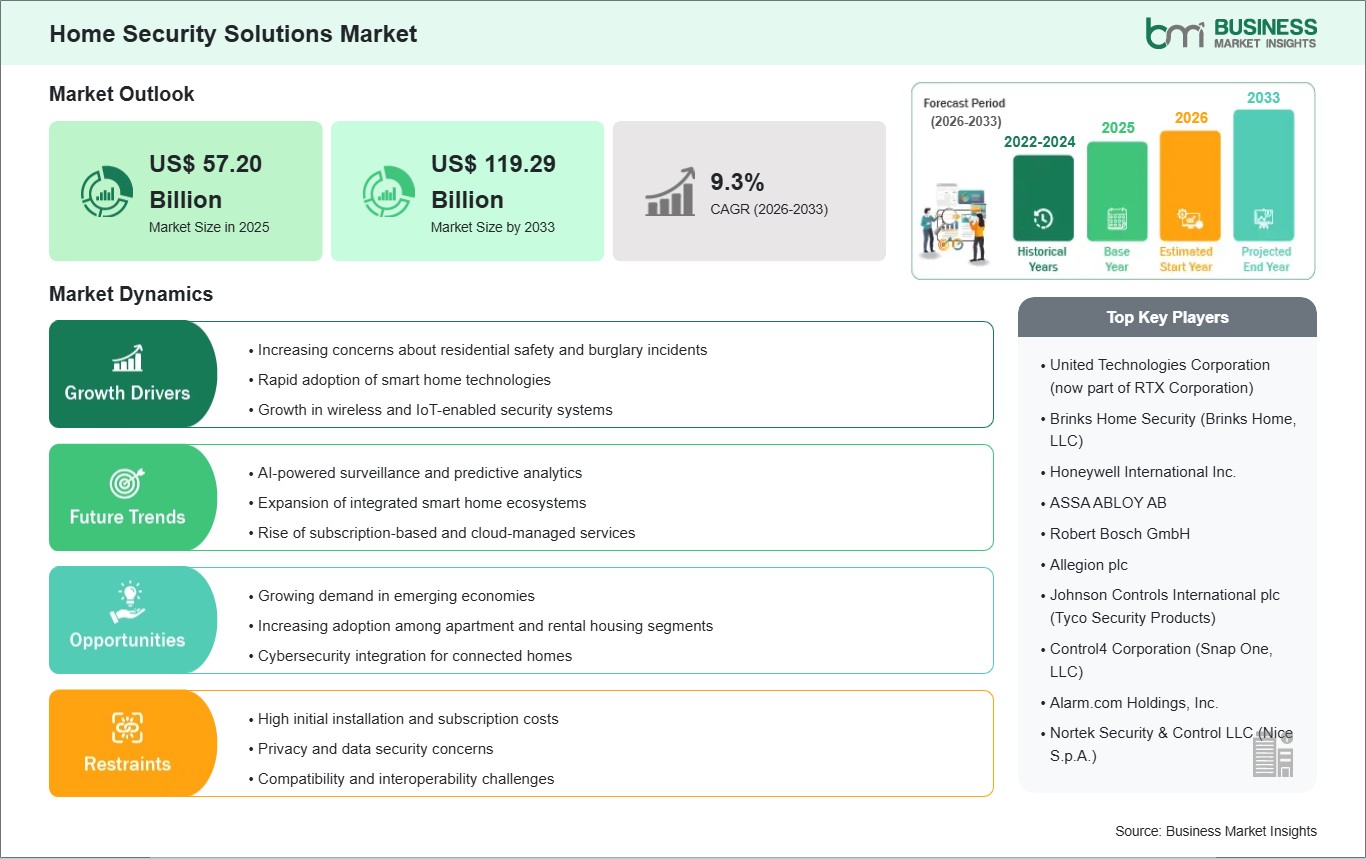Image resolution: width=1366 pixels, height=859 pixels.
Task: Select the Growth Drivers label block
Action: click(133, 374)
